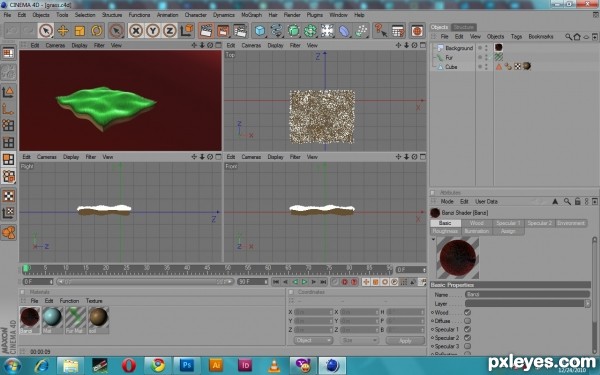Add a Cube primitive object

(260, 31)
